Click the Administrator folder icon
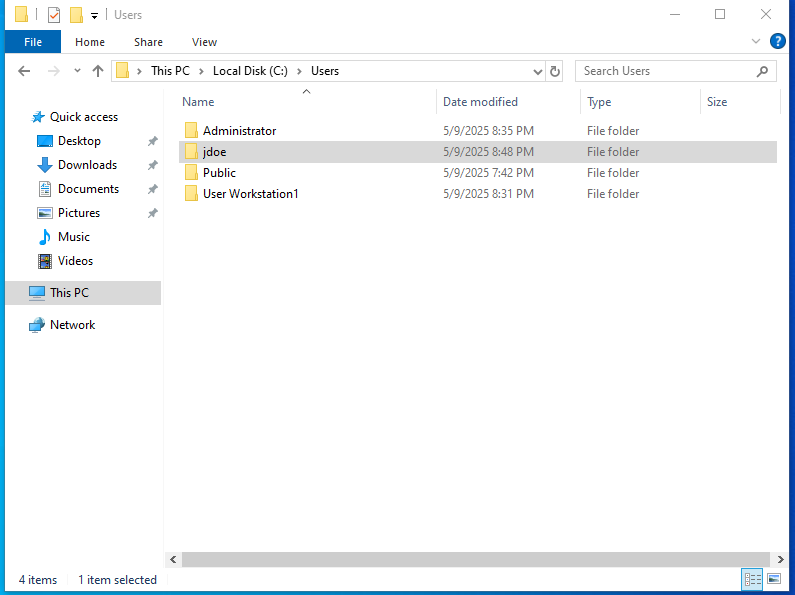Viewport: 795px width, 595px height. [191, 131]
